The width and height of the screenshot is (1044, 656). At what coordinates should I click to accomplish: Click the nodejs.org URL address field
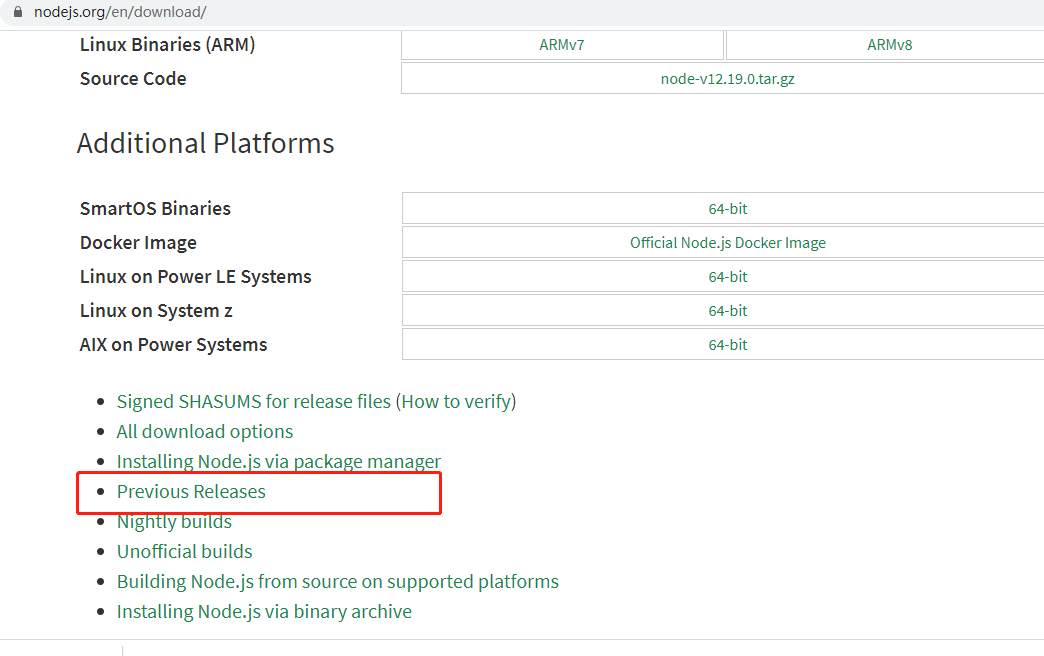(120, 11)
